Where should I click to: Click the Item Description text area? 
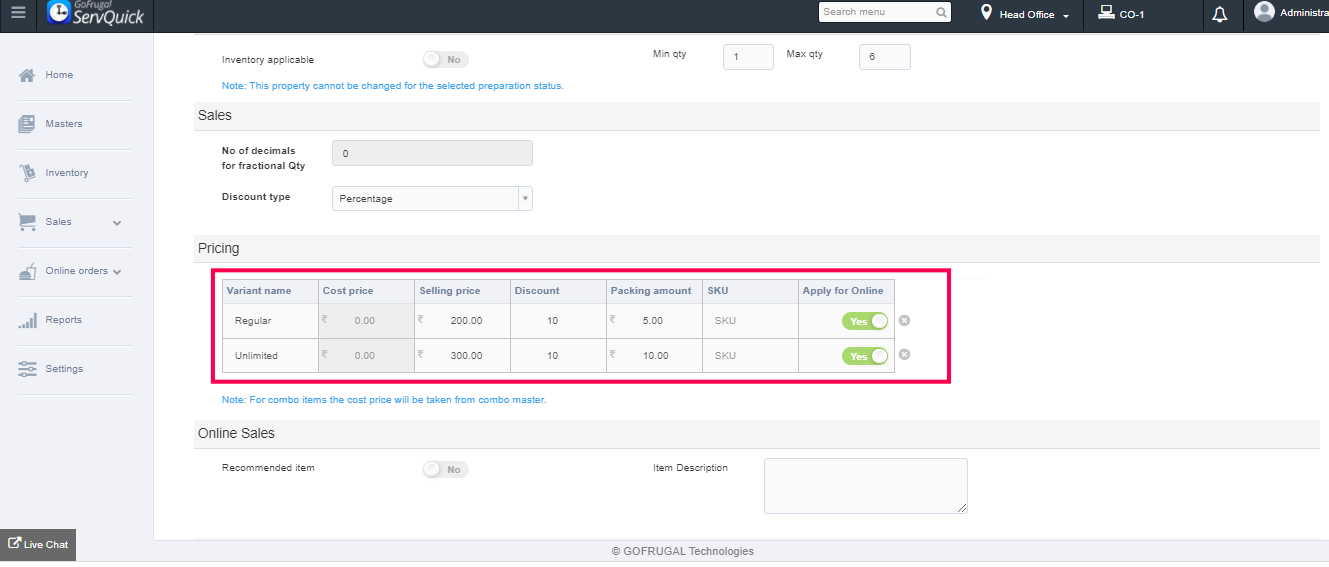tap(866, 486)
